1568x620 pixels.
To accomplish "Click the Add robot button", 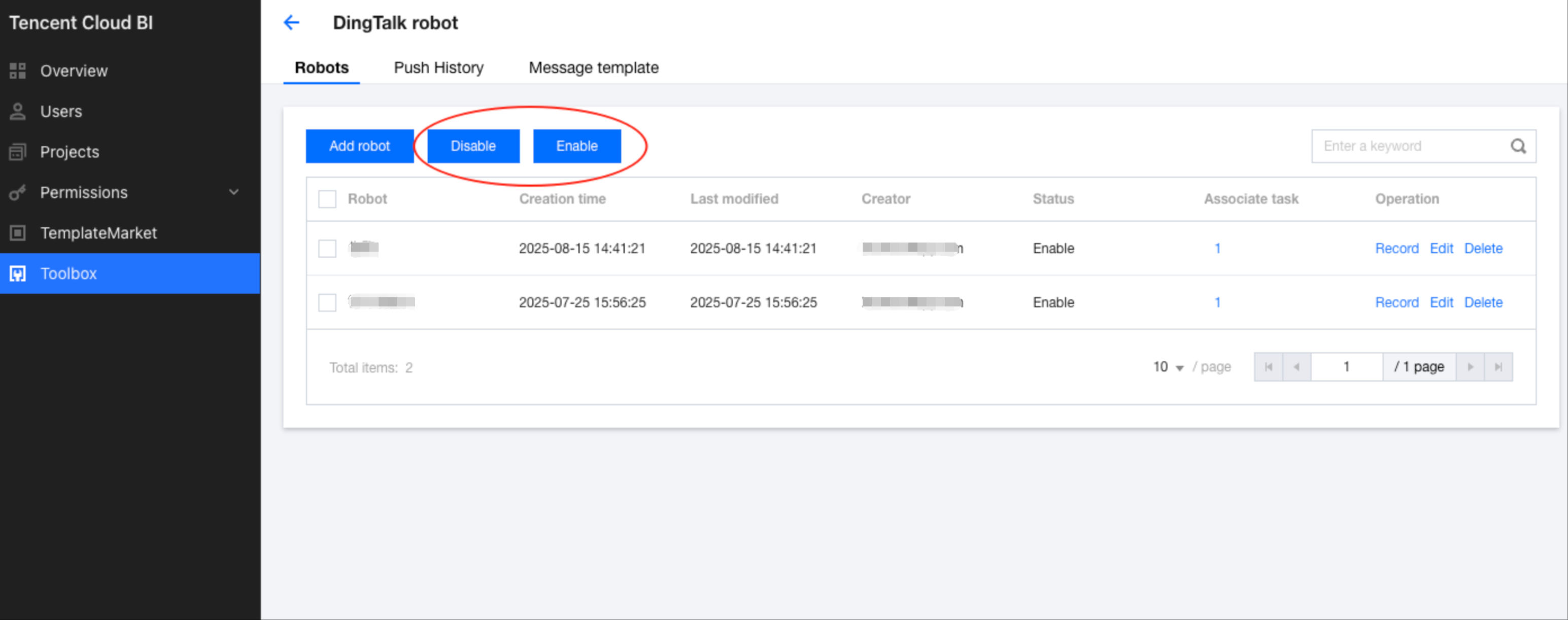I will pyautogui.click(x=359, y=146).
